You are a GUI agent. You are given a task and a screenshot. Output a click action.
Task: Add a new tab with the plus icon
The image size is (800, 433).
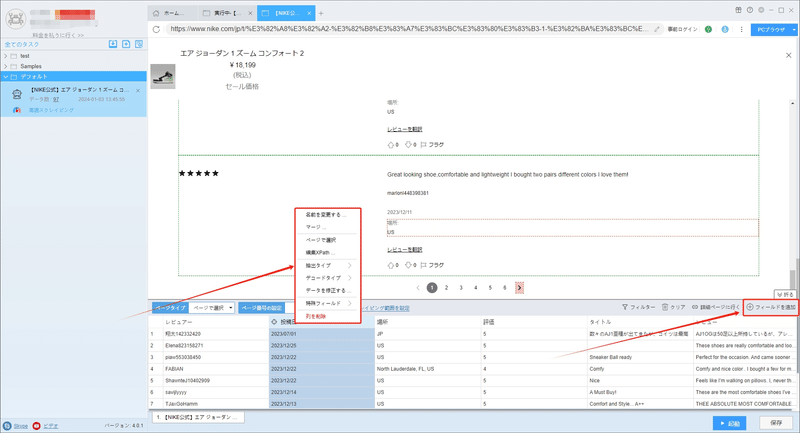[321, 13]
